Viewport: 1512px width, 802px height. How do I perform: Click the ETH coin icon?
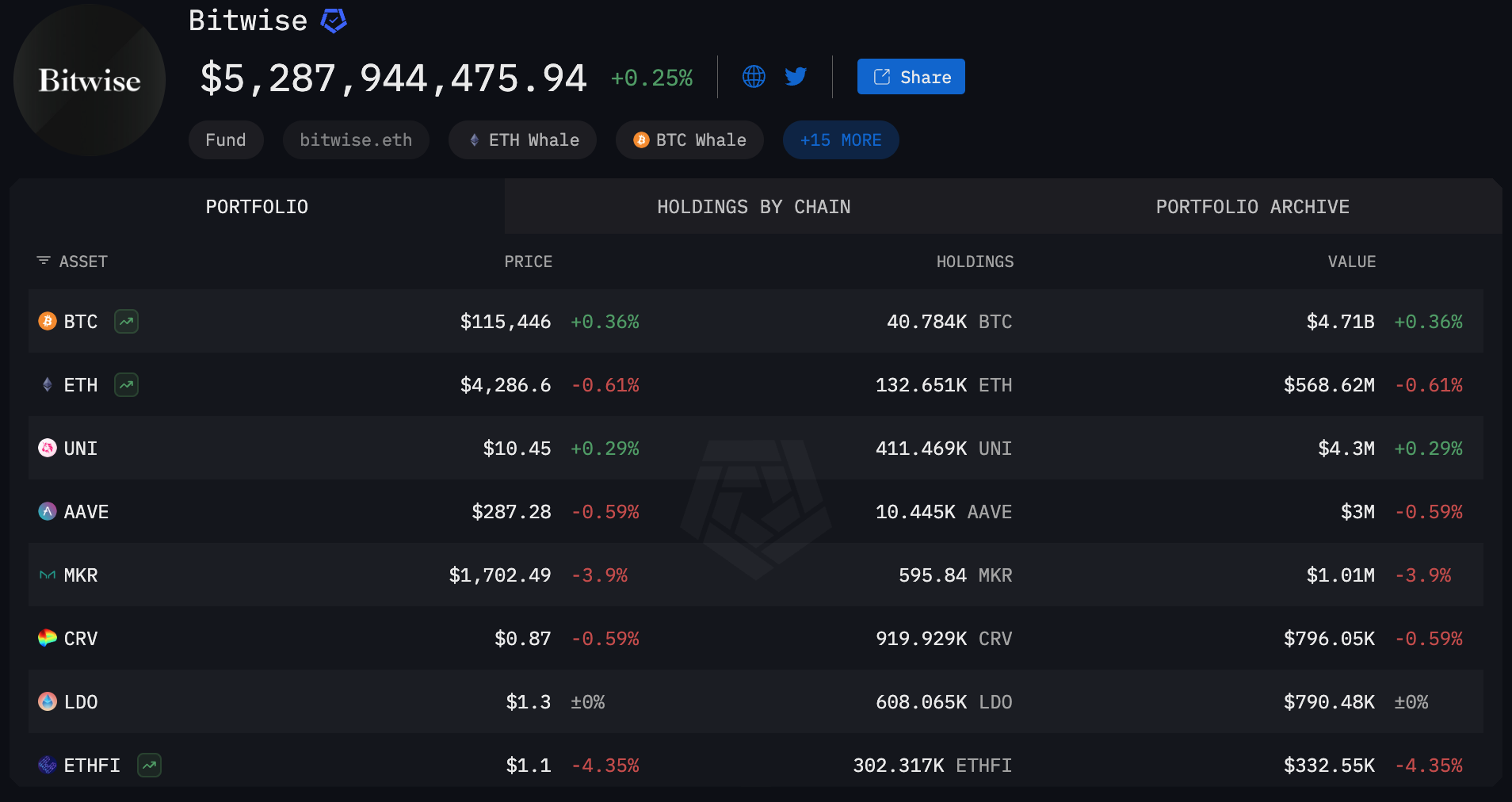tap(48, 384)
